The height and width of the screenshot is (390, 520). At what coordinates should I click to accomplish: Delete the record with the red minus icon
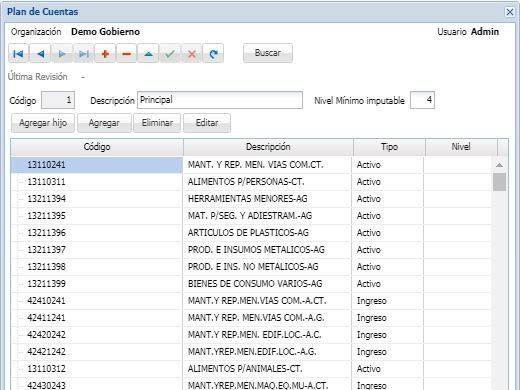click(127, 53)
